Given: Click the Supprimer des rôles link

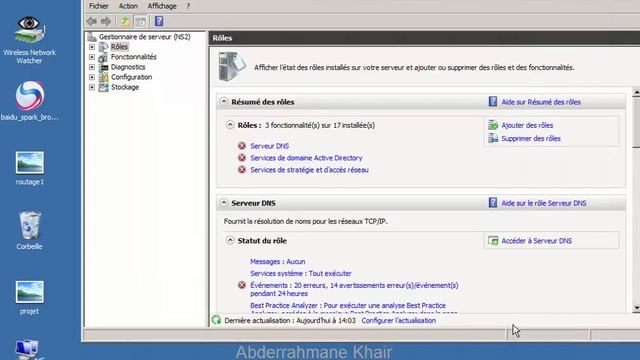Looking at the screenshot, I should [531, 138].
